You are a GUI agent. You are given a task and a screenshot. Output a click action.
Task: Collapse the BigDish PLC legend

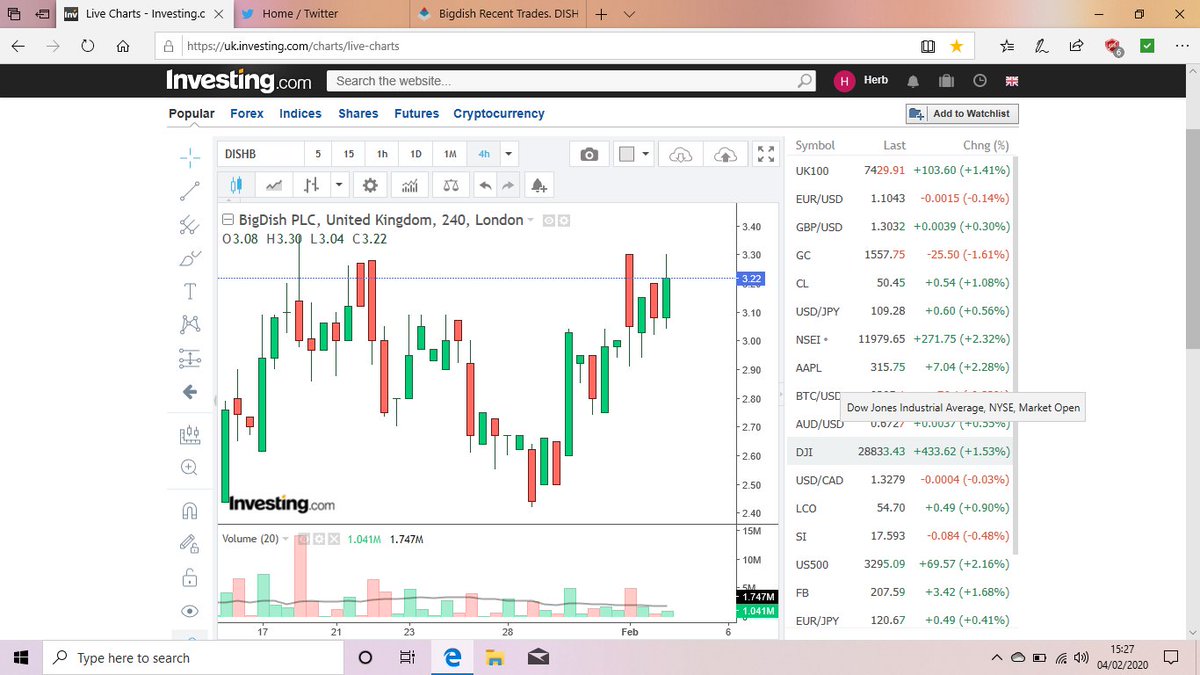click(228, 220)
